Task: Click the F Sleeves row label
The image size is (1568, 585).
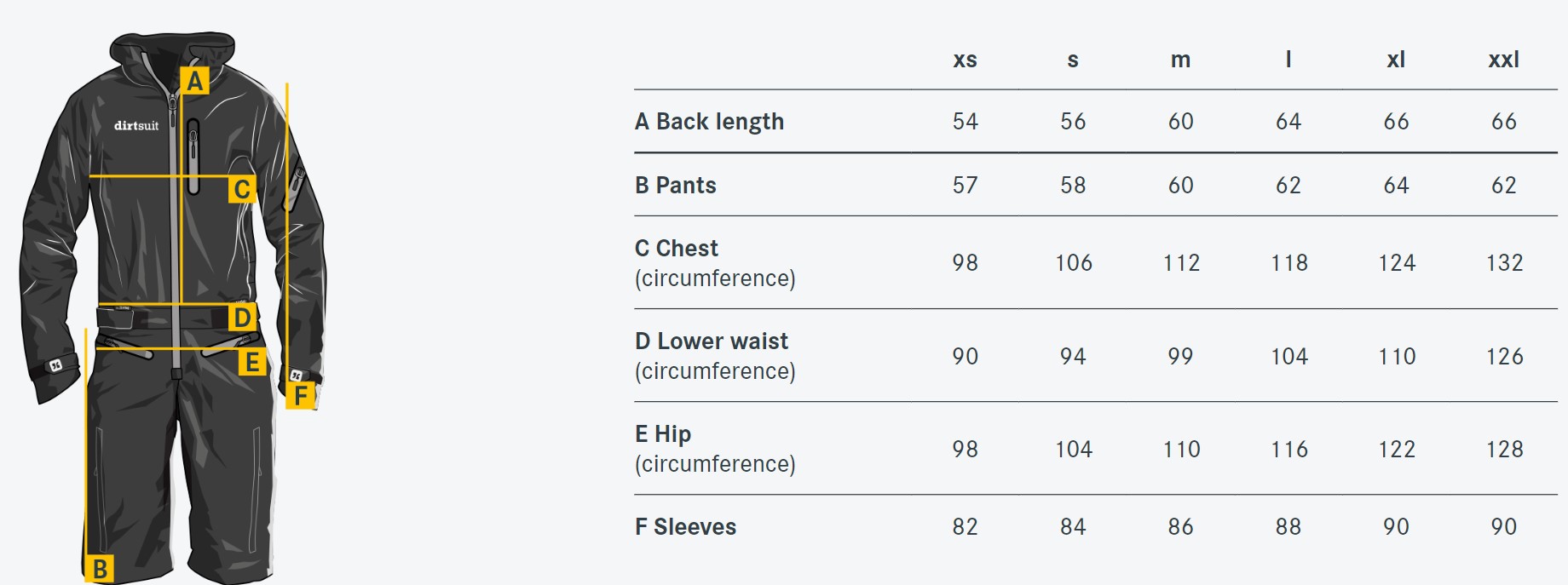Action: pos(685,526)
